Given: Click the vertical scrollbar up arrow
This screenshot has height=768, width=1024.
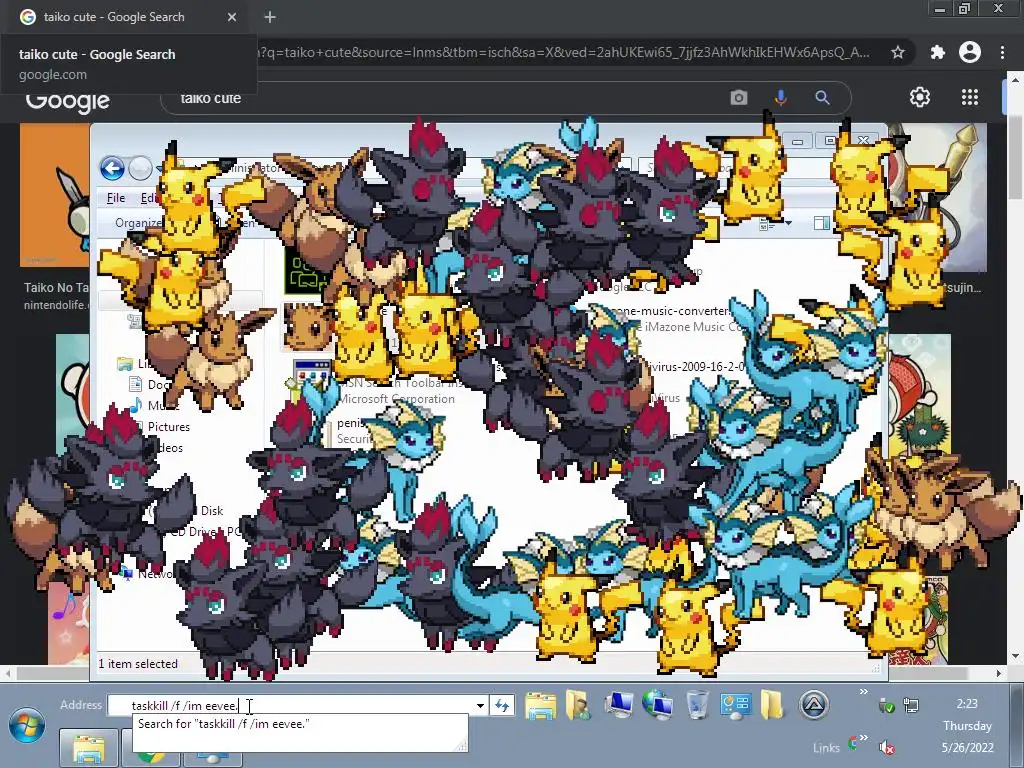Looking at the screenshot, I should [1014, 78].
